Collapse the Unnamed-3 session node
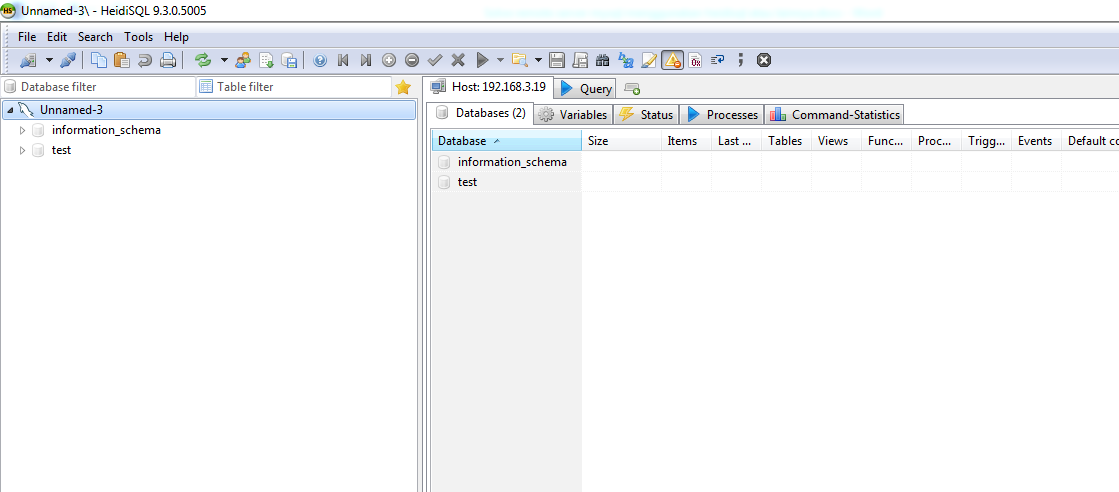The width and height of the screenshot is (1119, 492). (x=10, y=110)
